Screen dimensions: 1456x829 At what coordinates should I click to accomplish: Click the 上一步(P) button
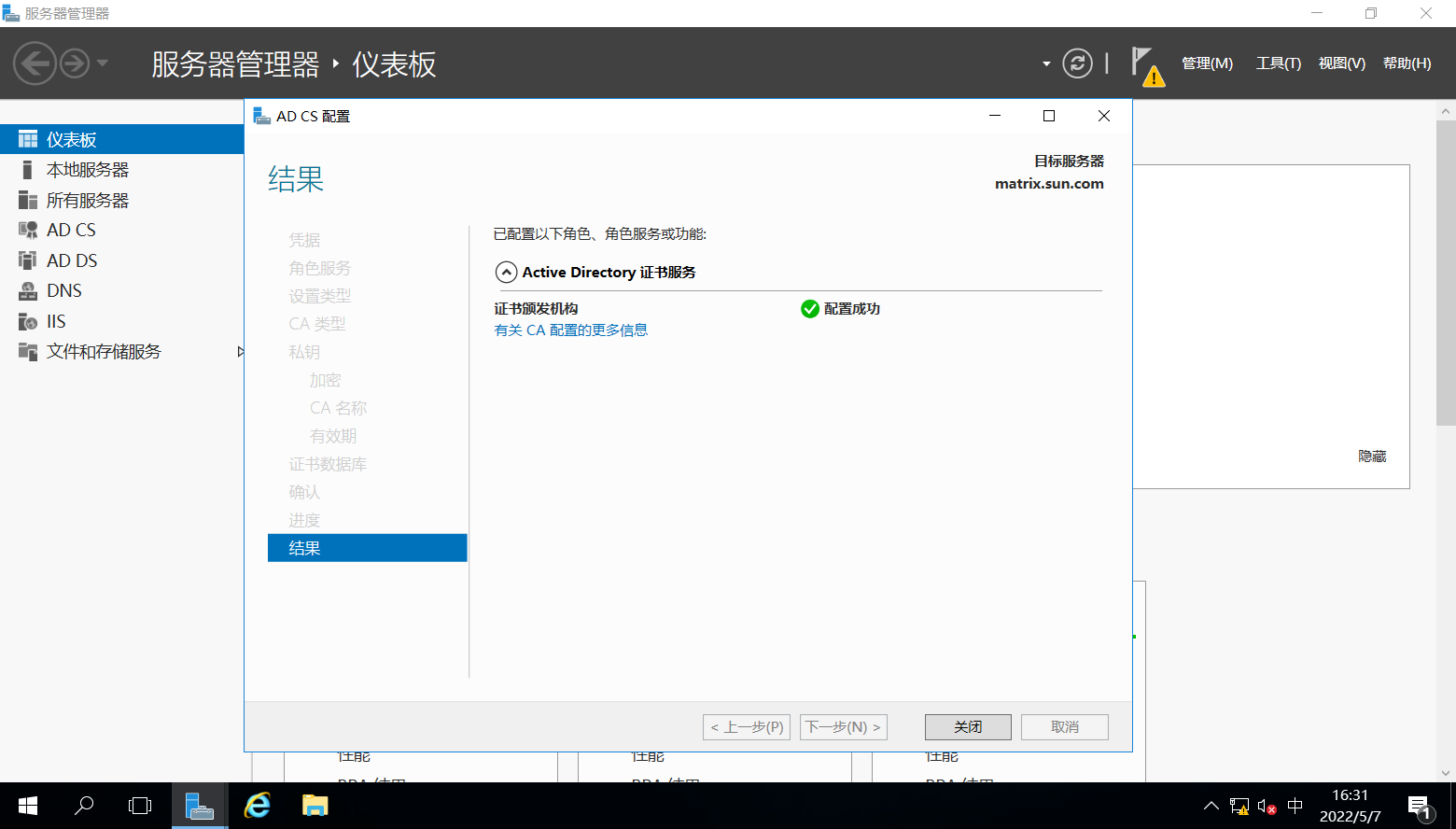pyautogui.click(x=747, y=727)
